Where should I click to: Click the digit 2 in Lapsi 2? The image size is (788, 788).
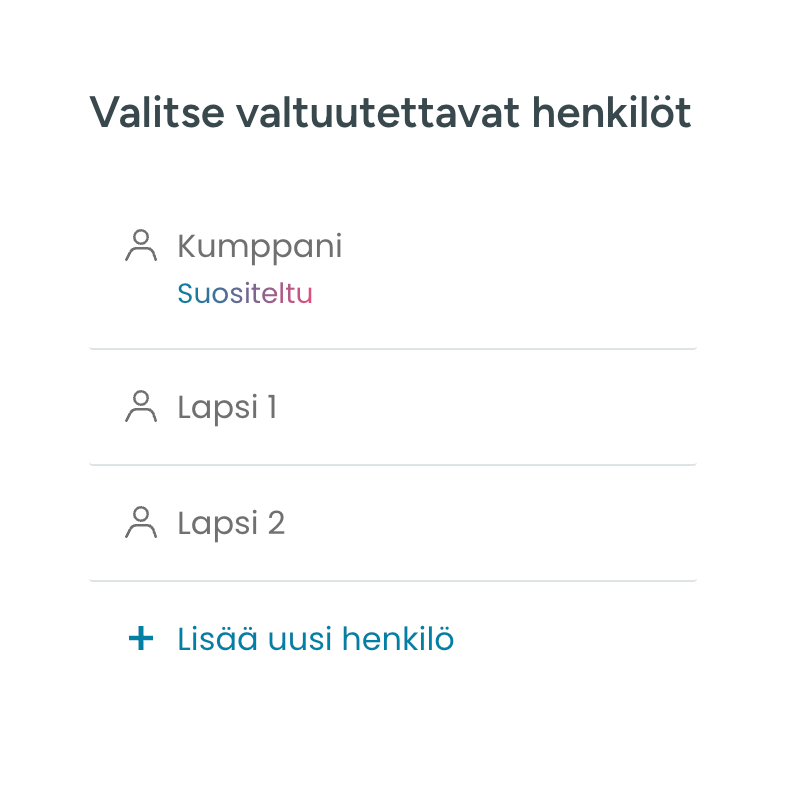[x=276, y=523]
